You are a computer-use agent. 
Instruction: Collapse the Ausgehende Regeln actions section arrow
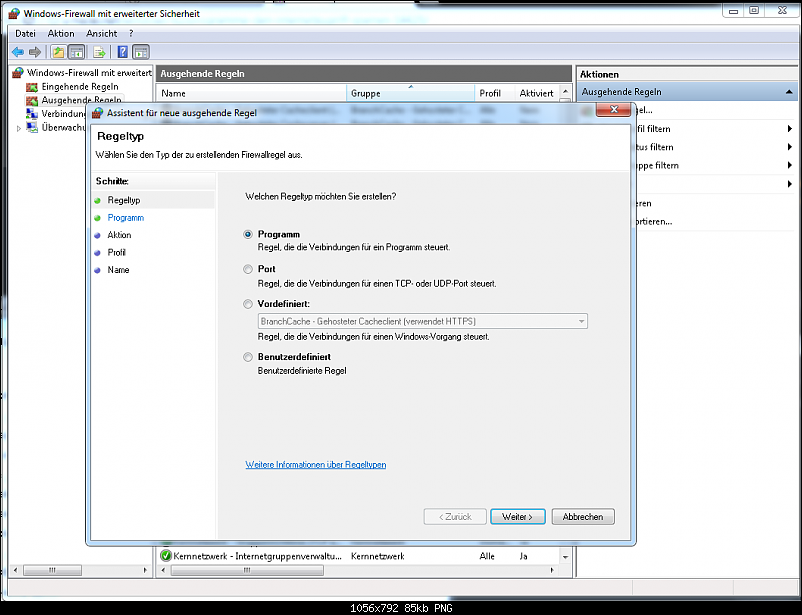789,92
